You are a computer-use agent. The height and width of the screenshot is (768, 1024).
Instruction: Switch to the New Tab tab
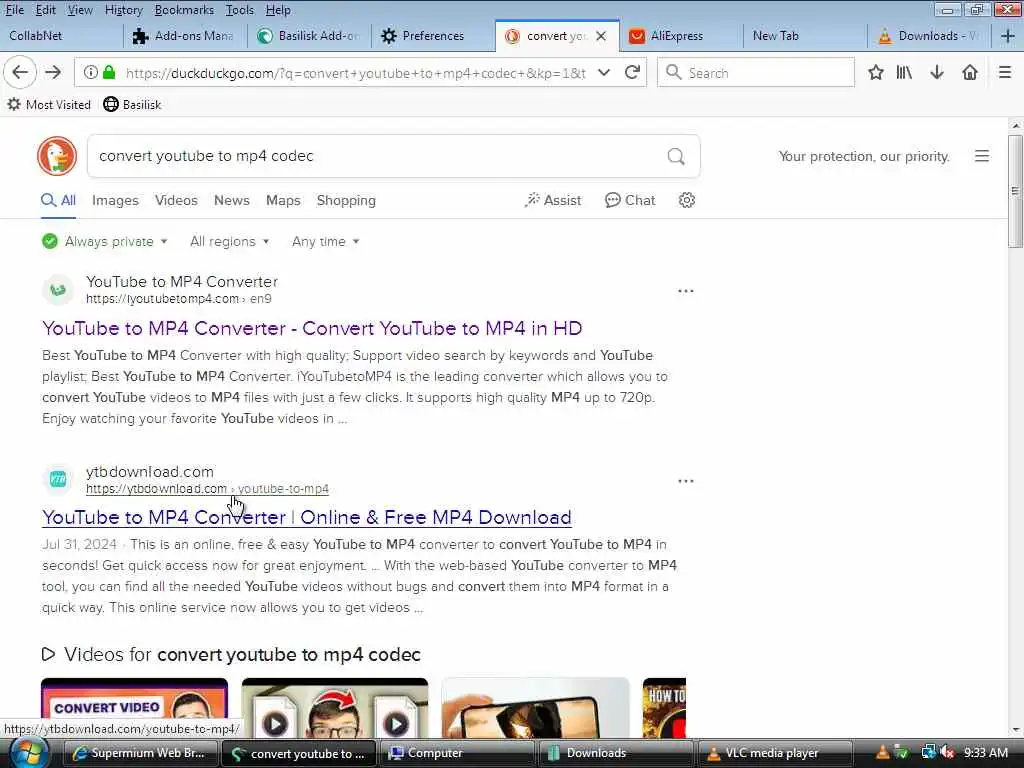(805, 36)
